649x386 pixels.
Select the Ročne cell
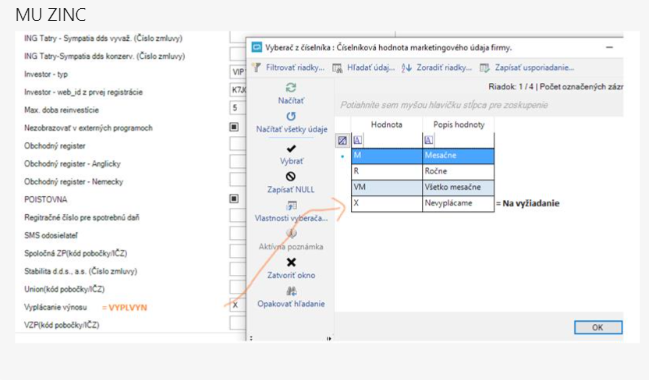[x=458, y=171]
